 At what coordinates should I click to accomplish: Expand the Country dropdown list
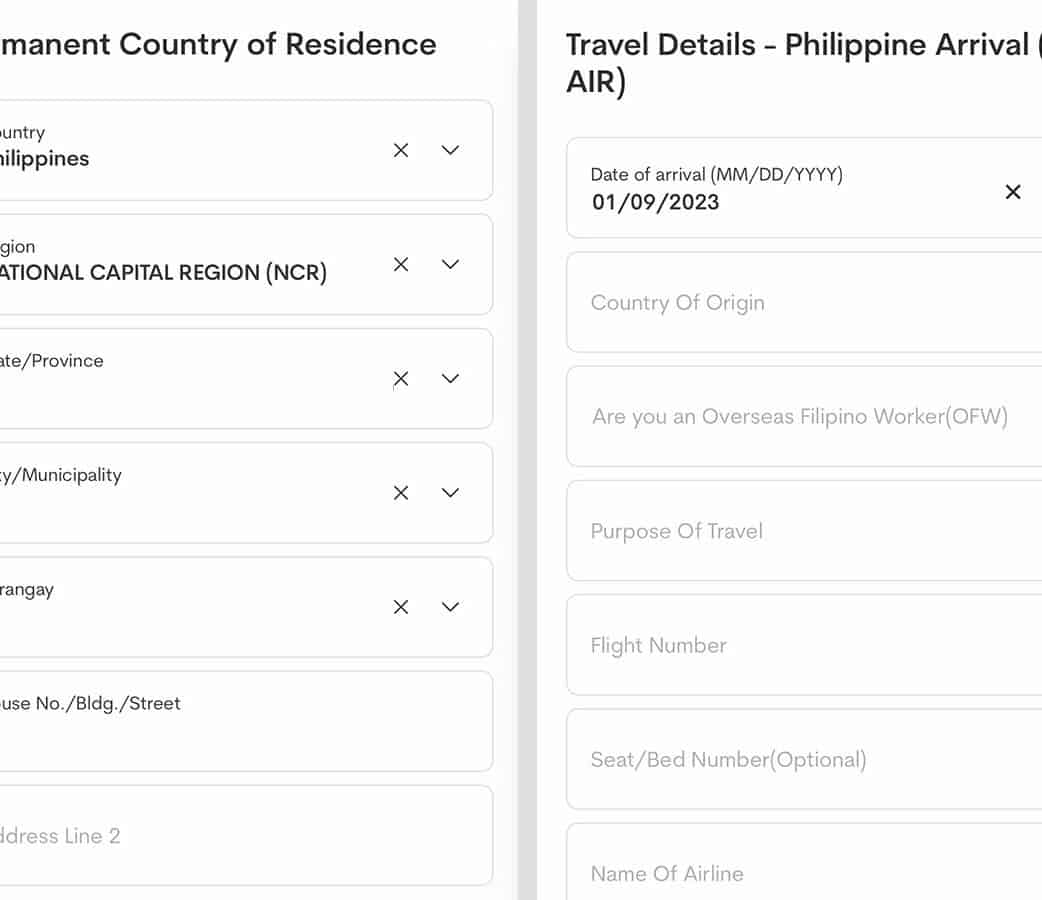tap(450, 150)
